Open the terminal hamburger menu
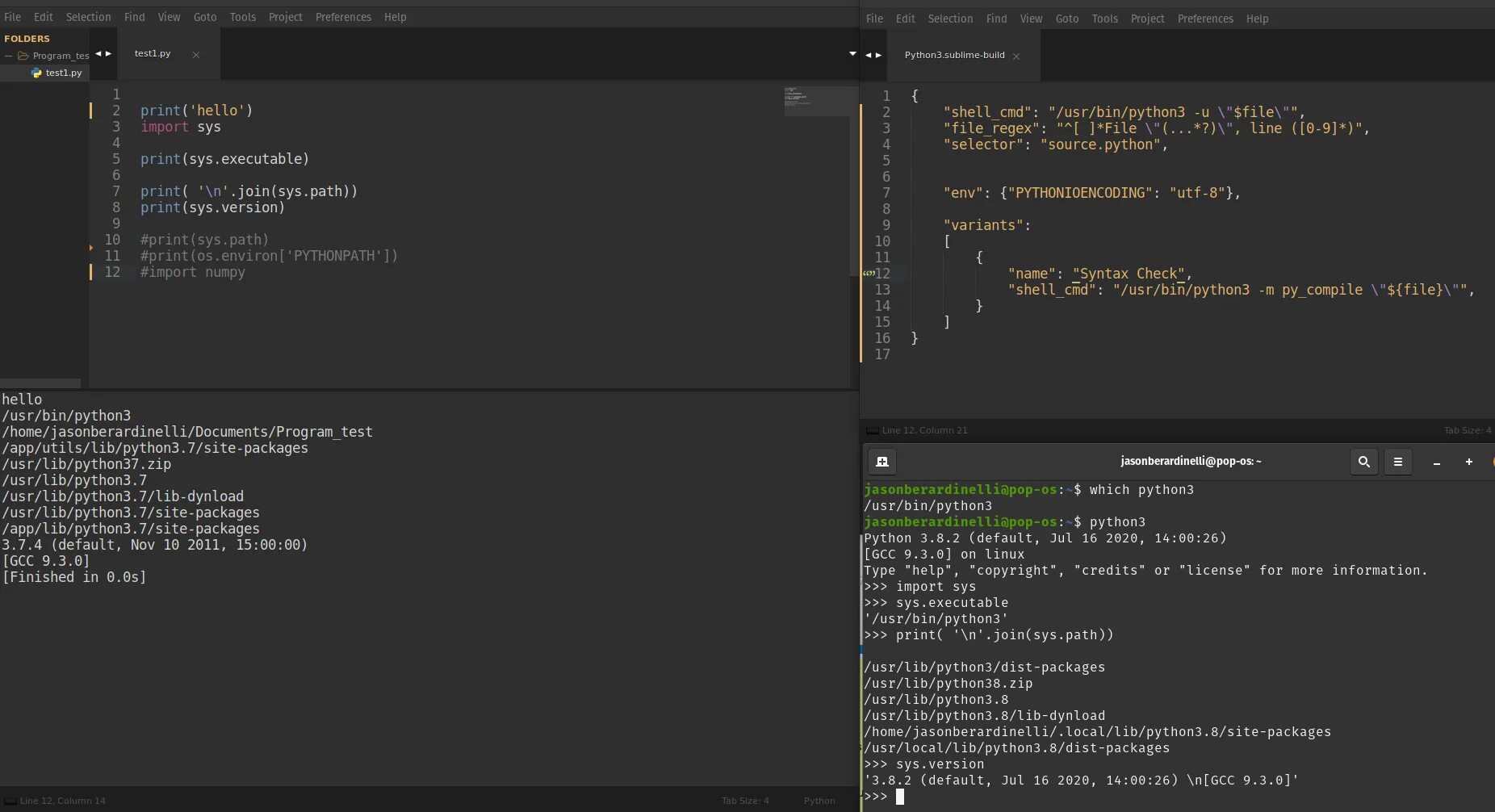 tap(1398, 462)
